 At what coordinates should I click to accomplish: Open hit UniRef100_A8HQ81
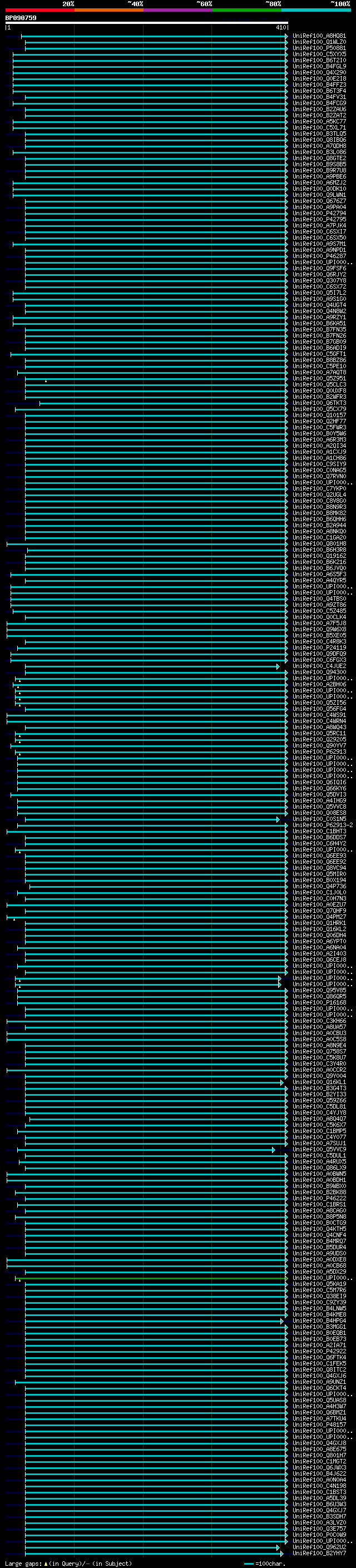point(319,36)
